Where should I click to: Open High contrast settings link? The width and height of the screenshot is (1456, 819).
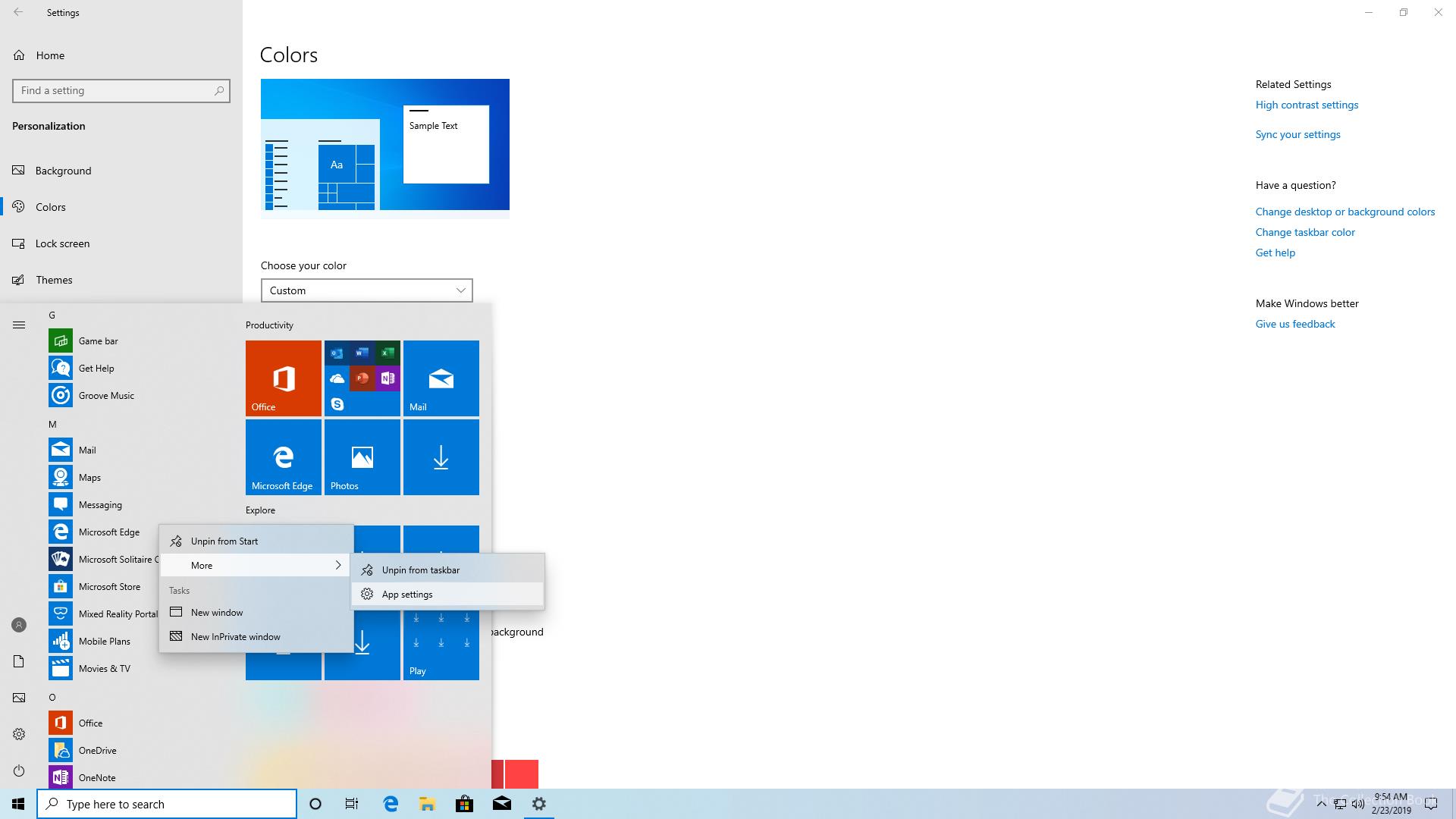1307,105
